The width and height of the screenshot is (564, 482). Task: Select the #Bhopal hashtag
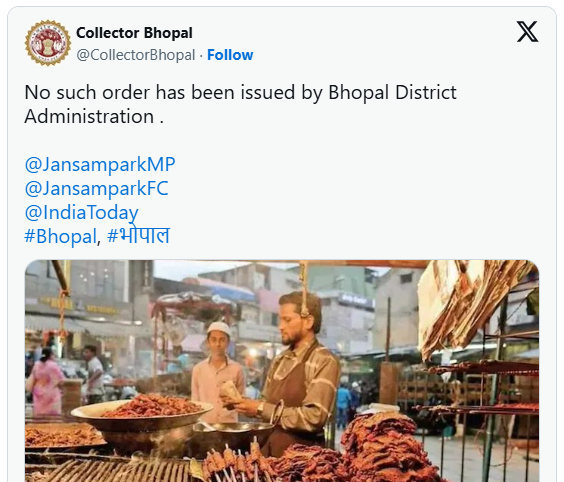pyautogui.click(x=60, y=236)
